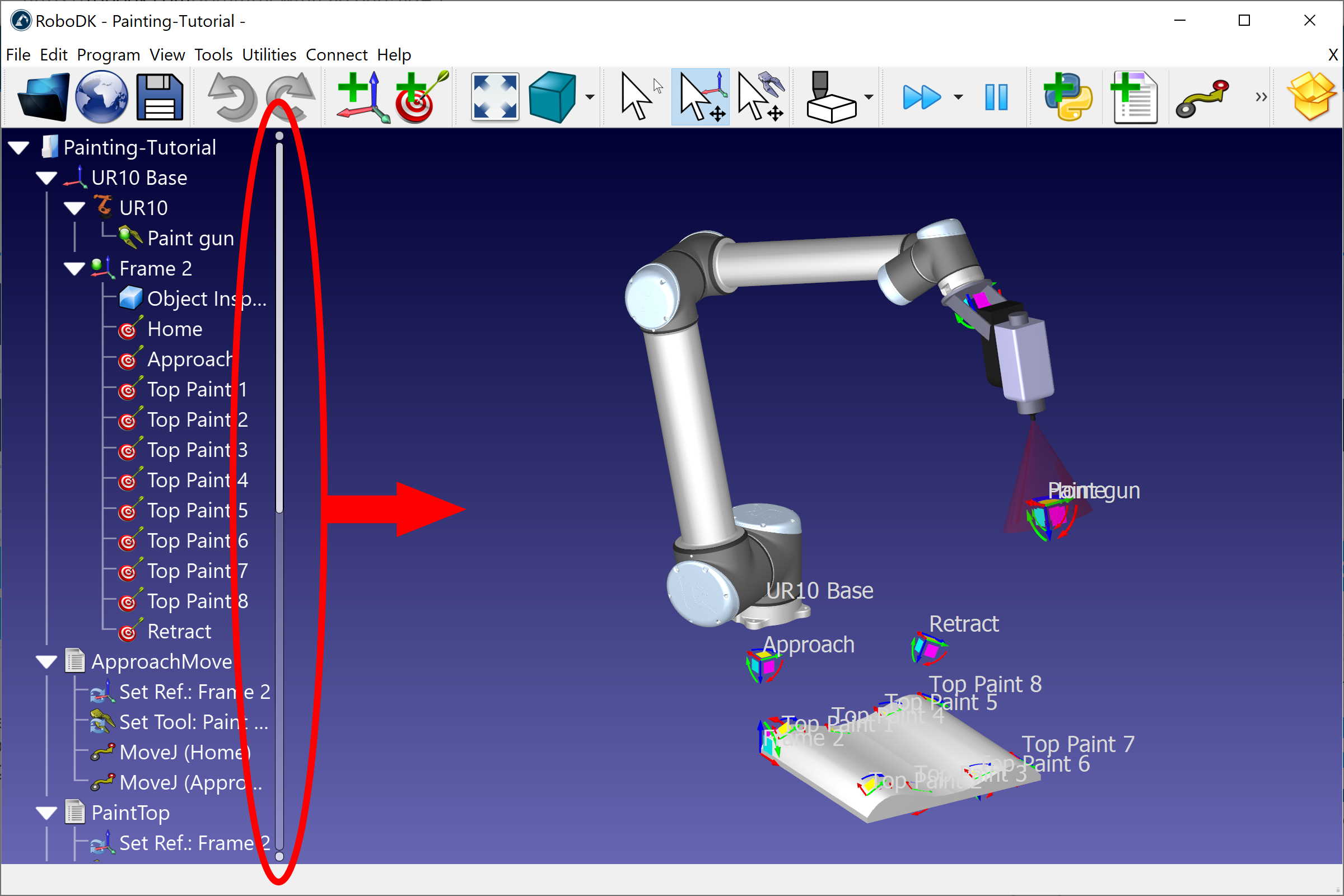Image resolution: width=1344 pixels, height=896 pixels.
Task: Open the isometric view cube dropdown arrow
Action: click(590, 97)
